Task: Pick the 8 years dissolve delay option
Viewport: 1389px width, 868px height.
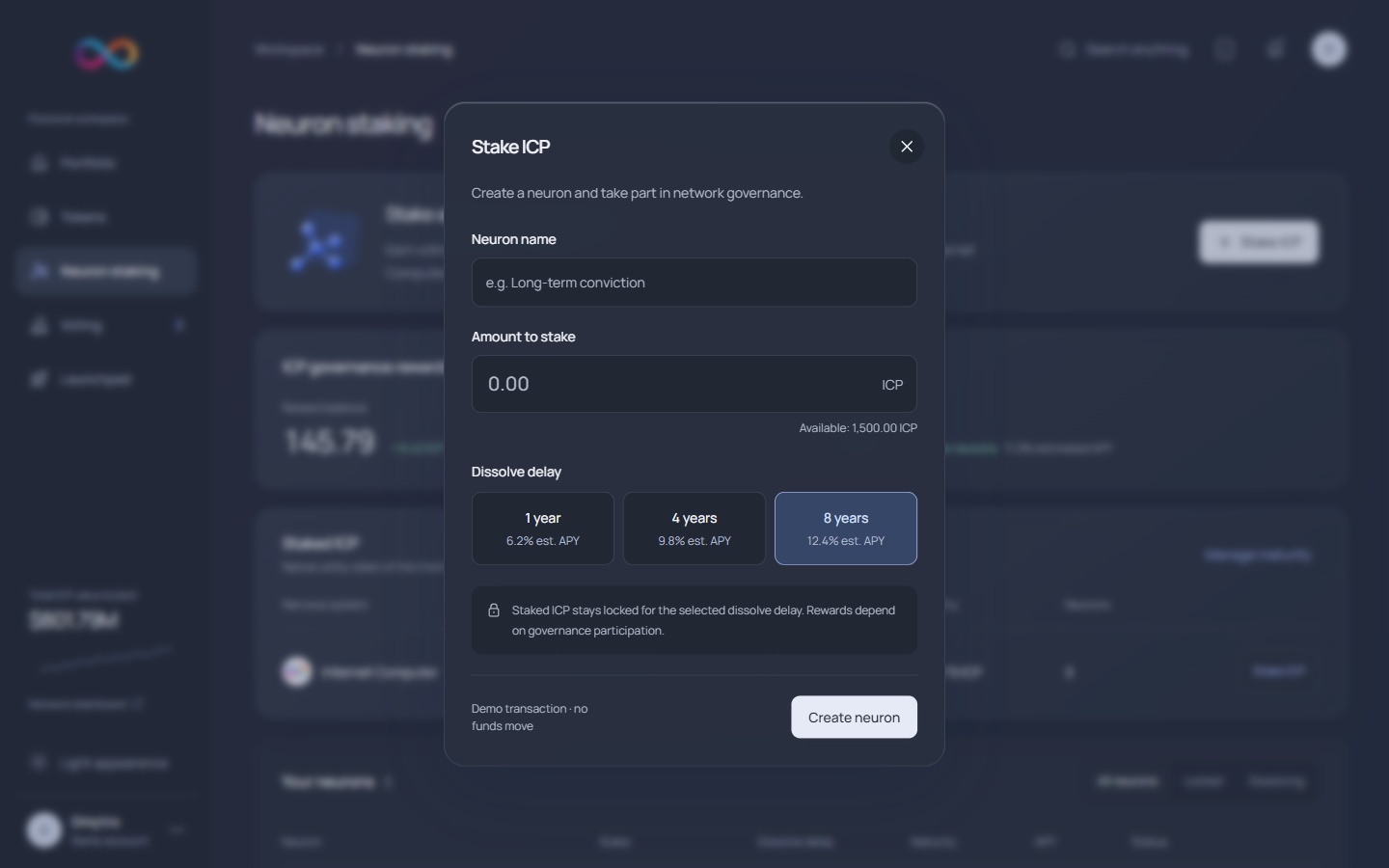Action: pyautogui.click(x=846, y=529)
